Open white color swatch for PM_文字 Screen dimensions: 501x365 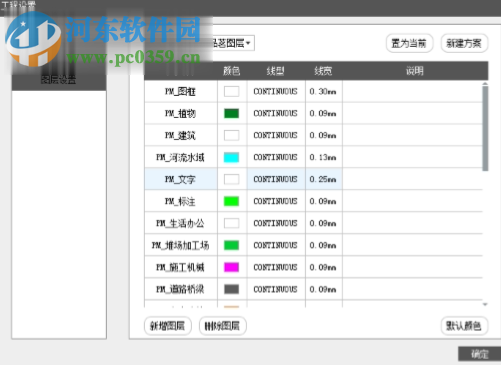point(232,179)
